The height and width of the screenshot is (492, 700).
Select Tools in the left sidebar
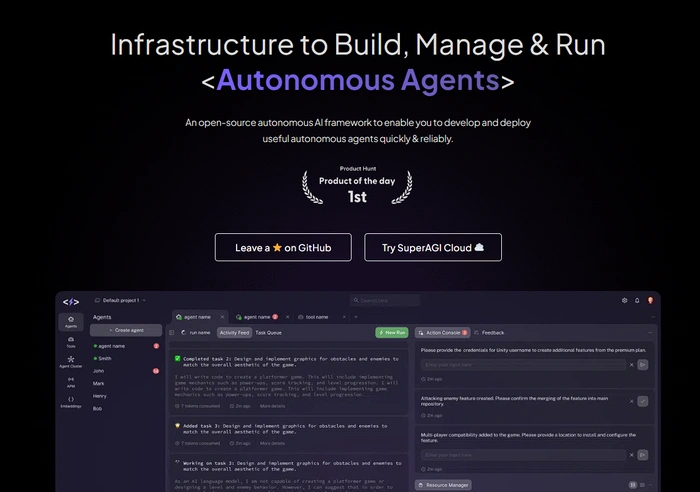click(71, 342)
